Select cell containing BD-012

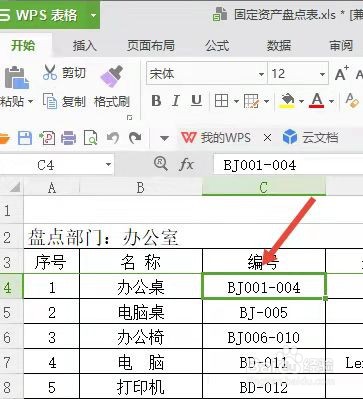[x=264, y=387]
